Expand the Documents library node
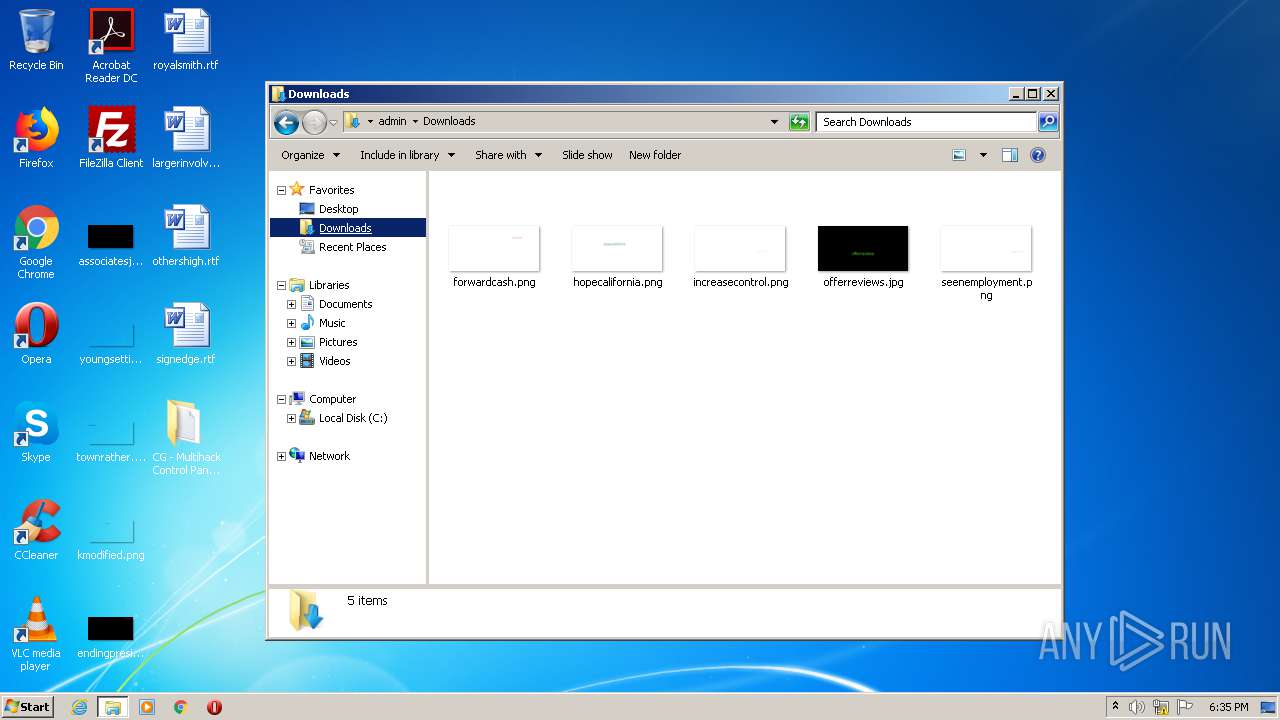The width and height of the screenshot is (1280, 720). click(291, 304)
